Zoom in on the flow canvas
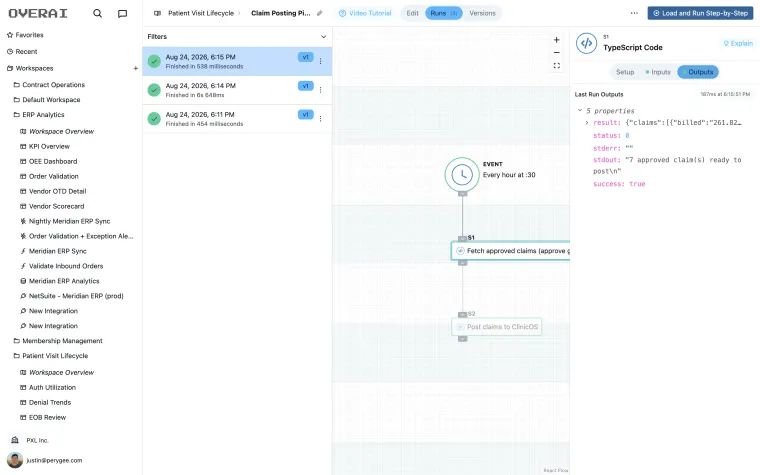The width and height of the screenshot is (760, 475). point(556,40)
